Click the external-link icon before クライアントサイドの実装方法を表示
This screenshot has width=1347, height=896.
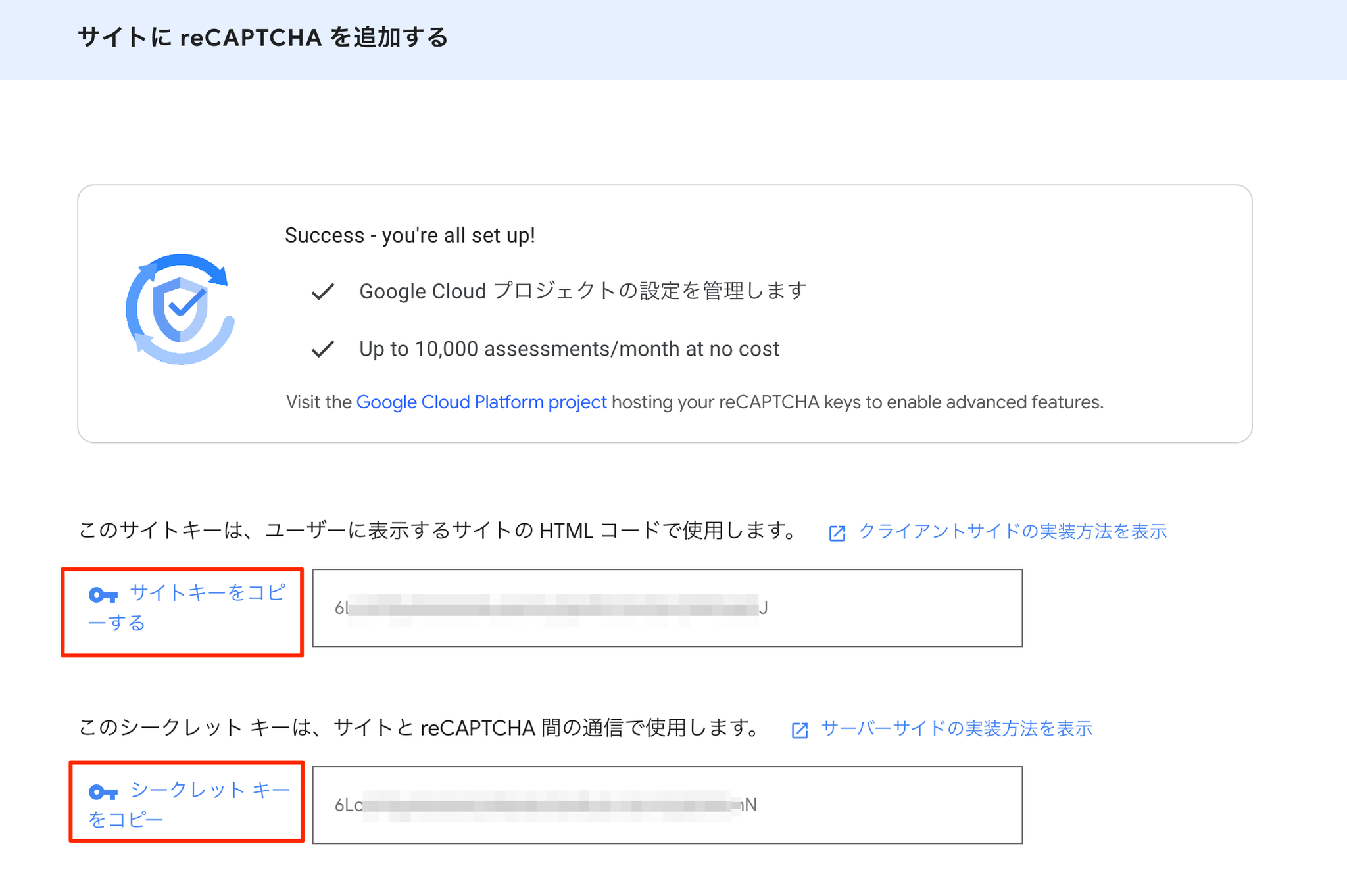tap(837, 532)
